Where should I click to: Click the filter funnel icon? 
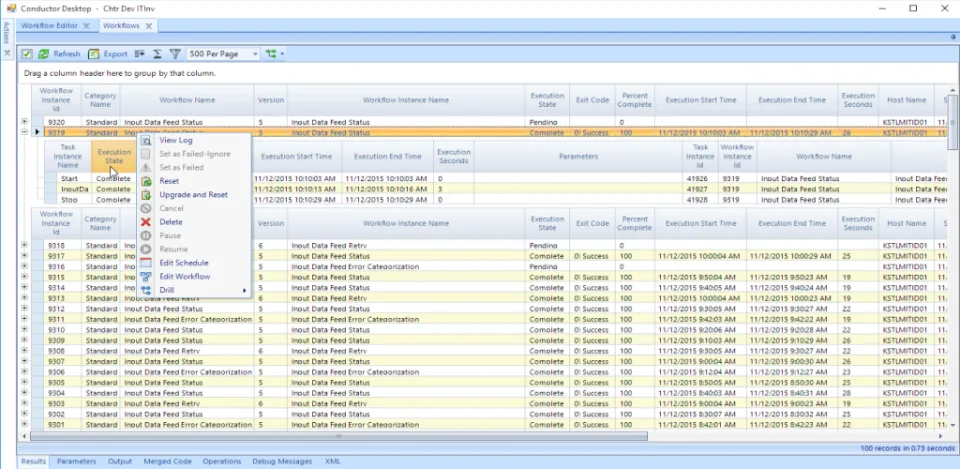coord(175,54)
